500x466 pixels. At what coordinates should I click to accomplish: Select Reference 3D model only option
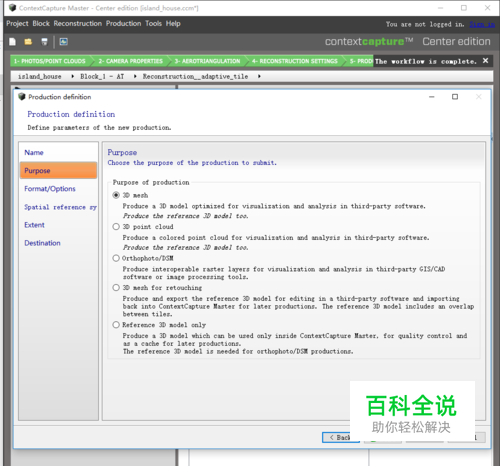pyautogui.click(x=116, y=325)
